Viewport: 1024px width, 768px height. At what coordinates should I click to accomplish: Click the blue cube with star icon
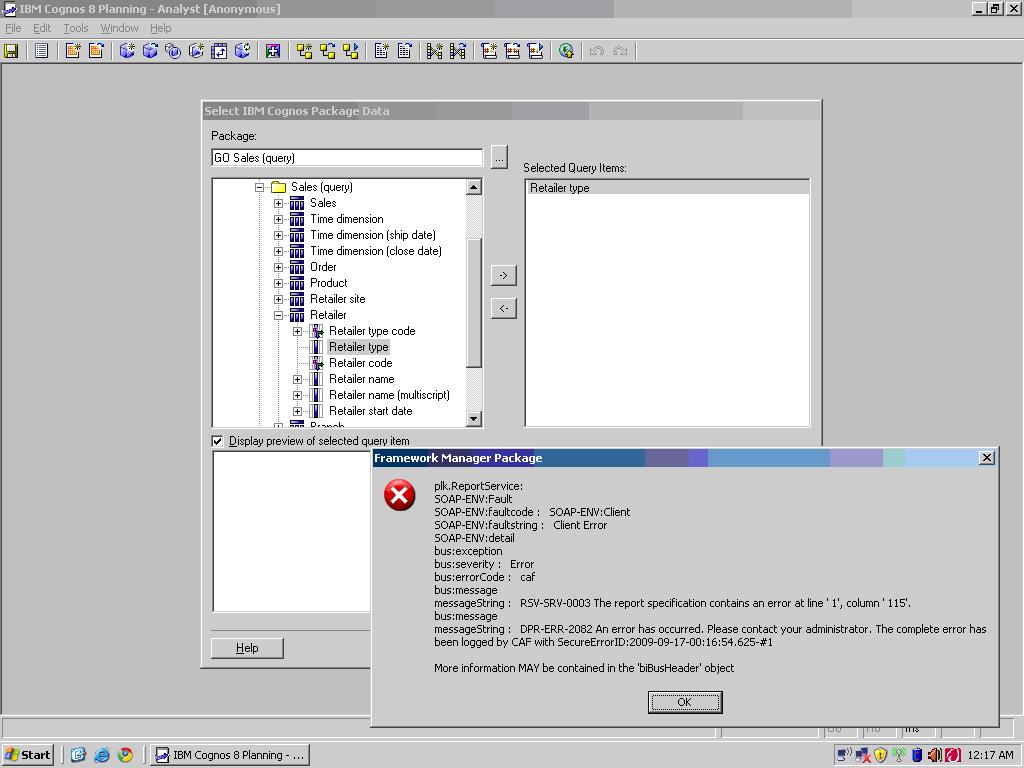point(127,51)
